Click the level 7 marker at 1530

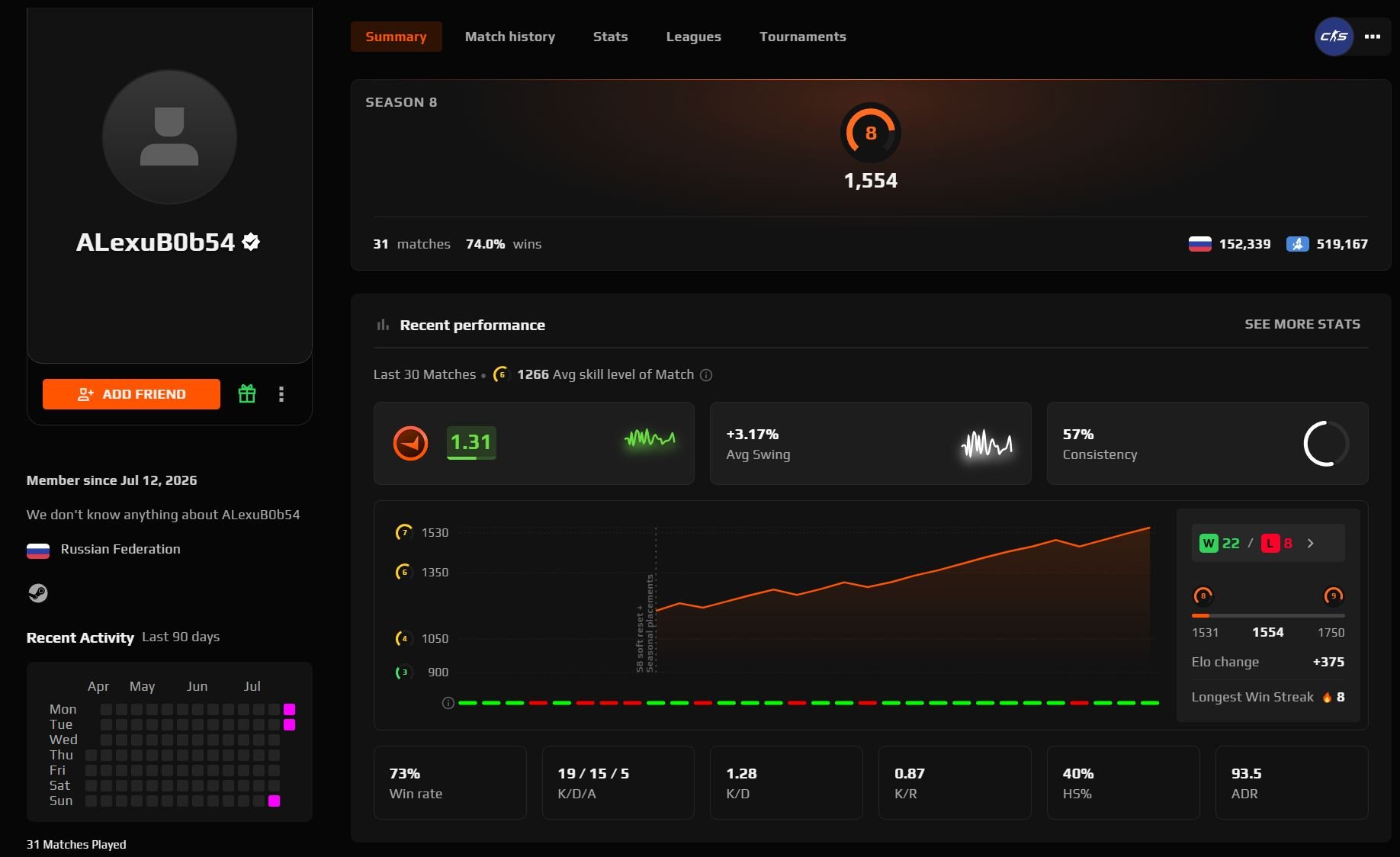(403, 532)
